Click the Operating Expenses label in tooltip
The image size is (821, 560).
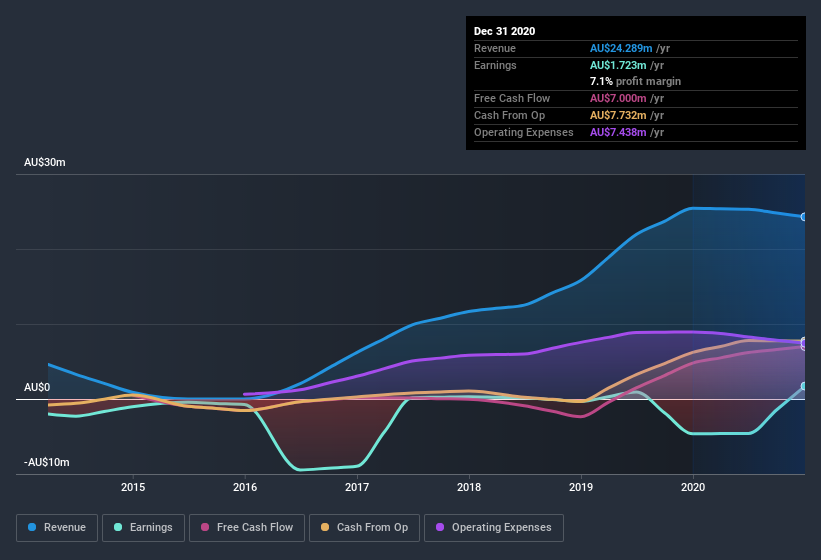tap(524, 132)
